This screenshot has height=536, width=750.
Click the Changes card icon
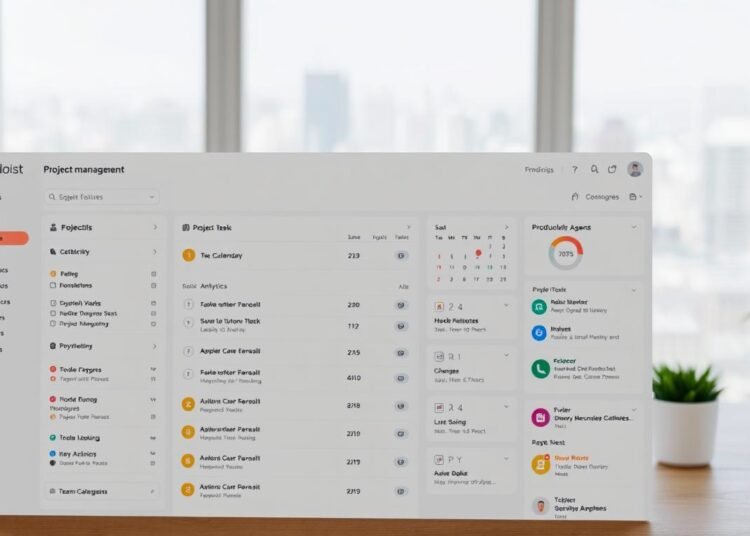(x=439, y=357)
